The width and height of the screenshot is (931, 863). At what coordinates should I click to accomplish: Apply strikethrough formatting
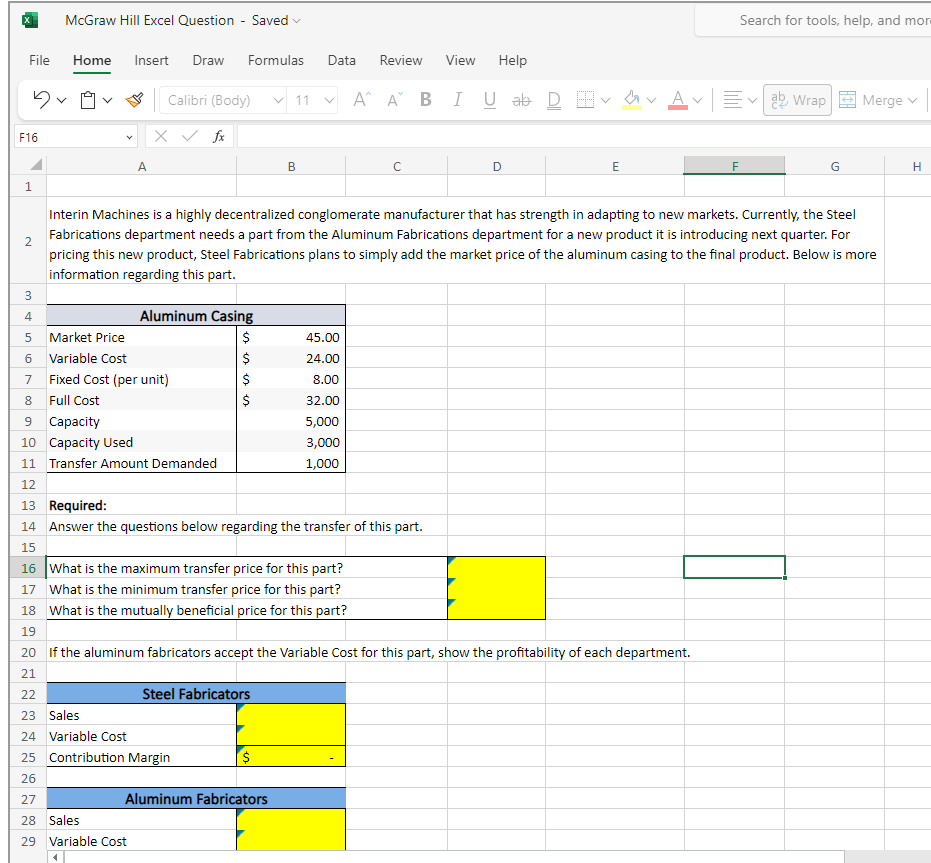pyautogui.click(x=521, y=99)
